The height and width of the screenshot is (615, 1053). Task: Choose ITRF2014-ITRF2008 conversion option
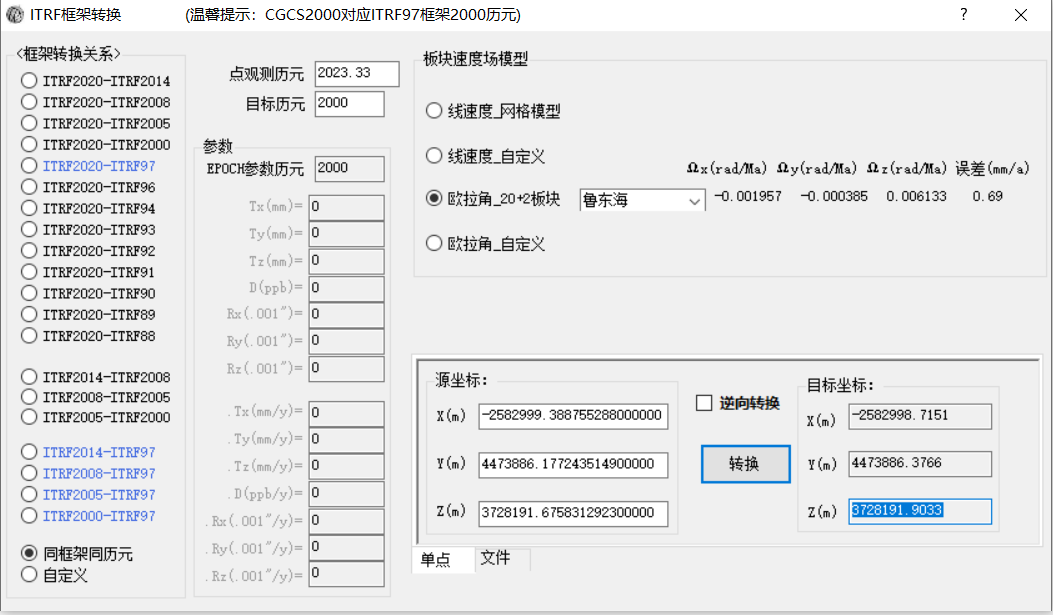[30, 377]
